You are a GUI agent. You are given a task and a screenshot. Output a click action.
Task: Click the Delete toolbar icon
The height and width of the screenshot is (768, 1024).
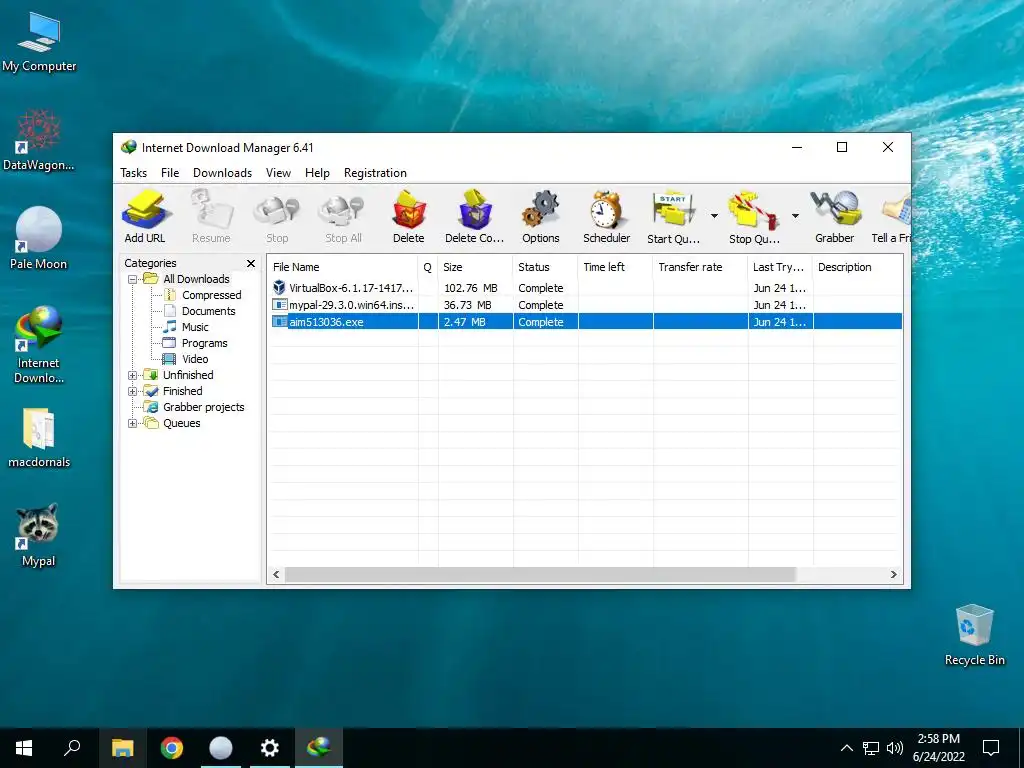click(x=409, y=217)
